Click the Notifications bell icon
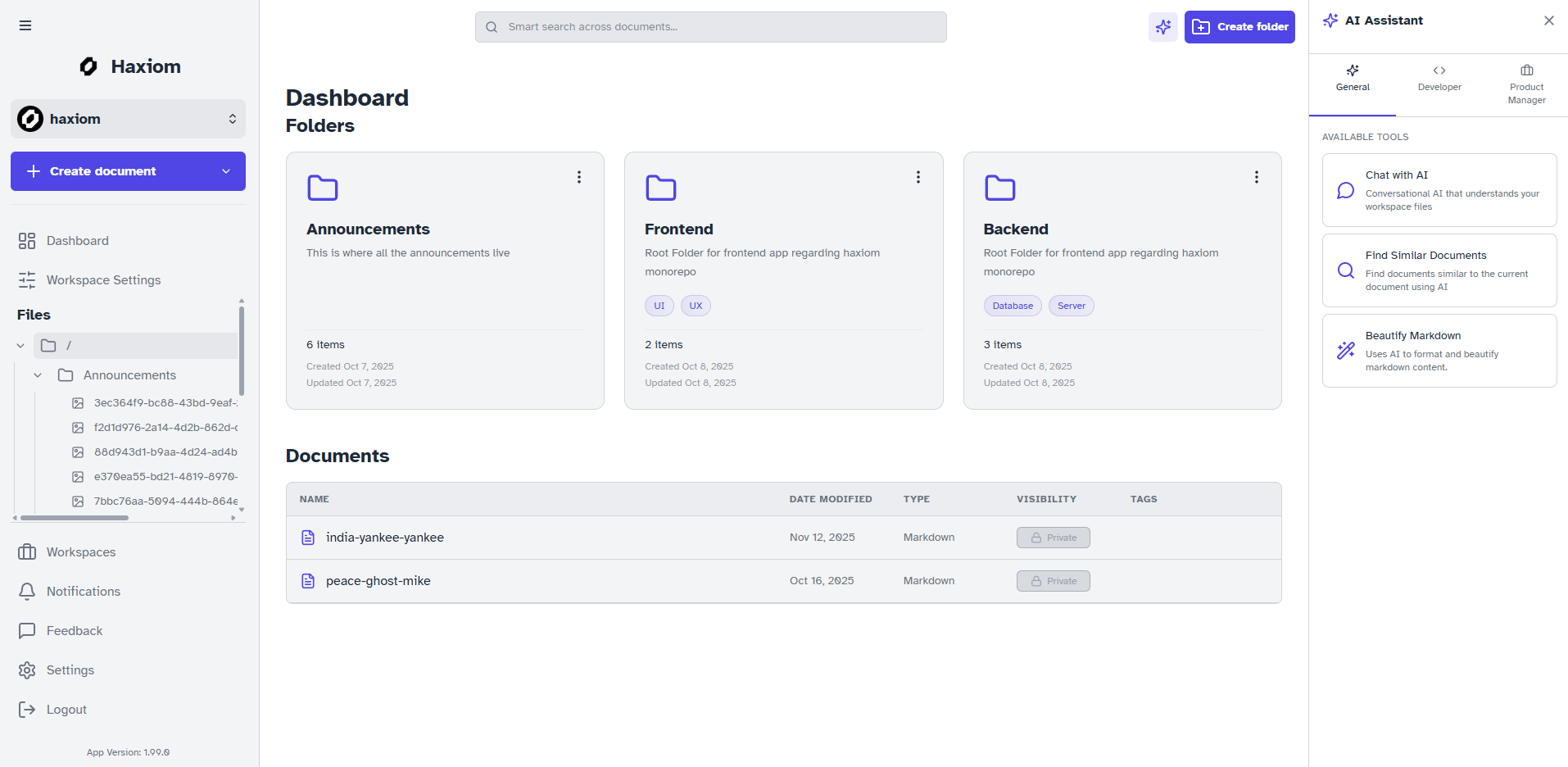Screen dimensions: 1568x767 pyautogui.click(x=28, y=591)
